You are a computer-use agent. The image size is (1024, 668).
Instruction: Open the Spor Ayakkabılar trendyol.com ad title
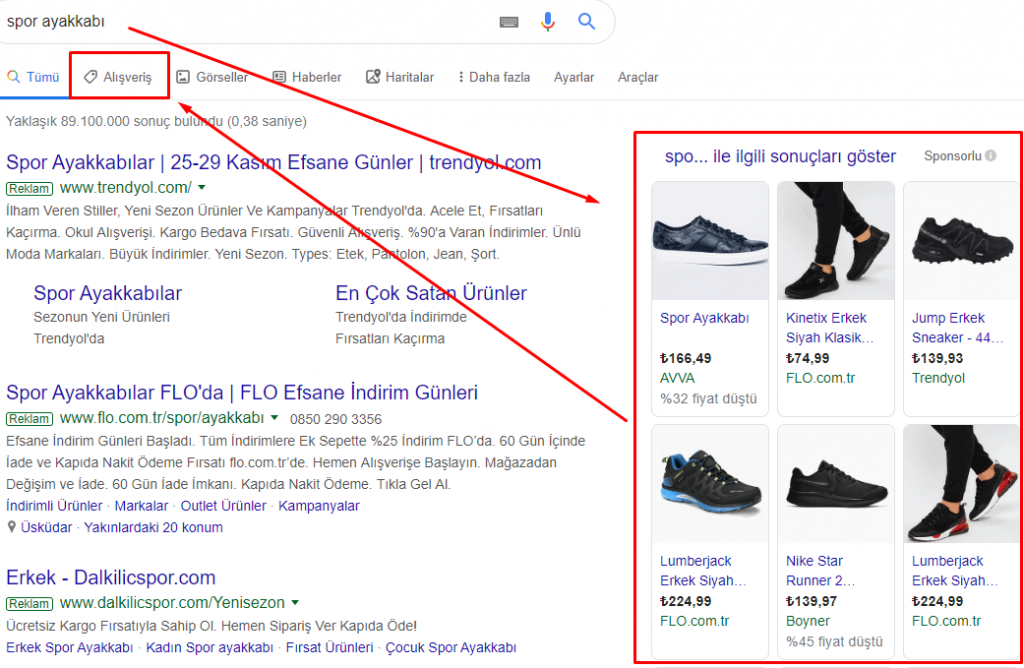point(274,162)
